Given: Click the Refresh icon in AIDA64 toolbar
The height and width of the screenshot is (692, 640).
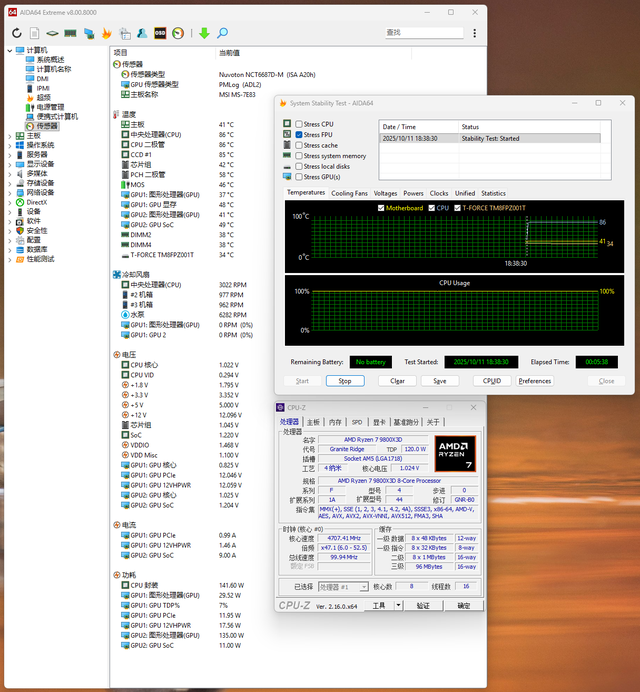Looking at the screenshot, I should (18, 33).
